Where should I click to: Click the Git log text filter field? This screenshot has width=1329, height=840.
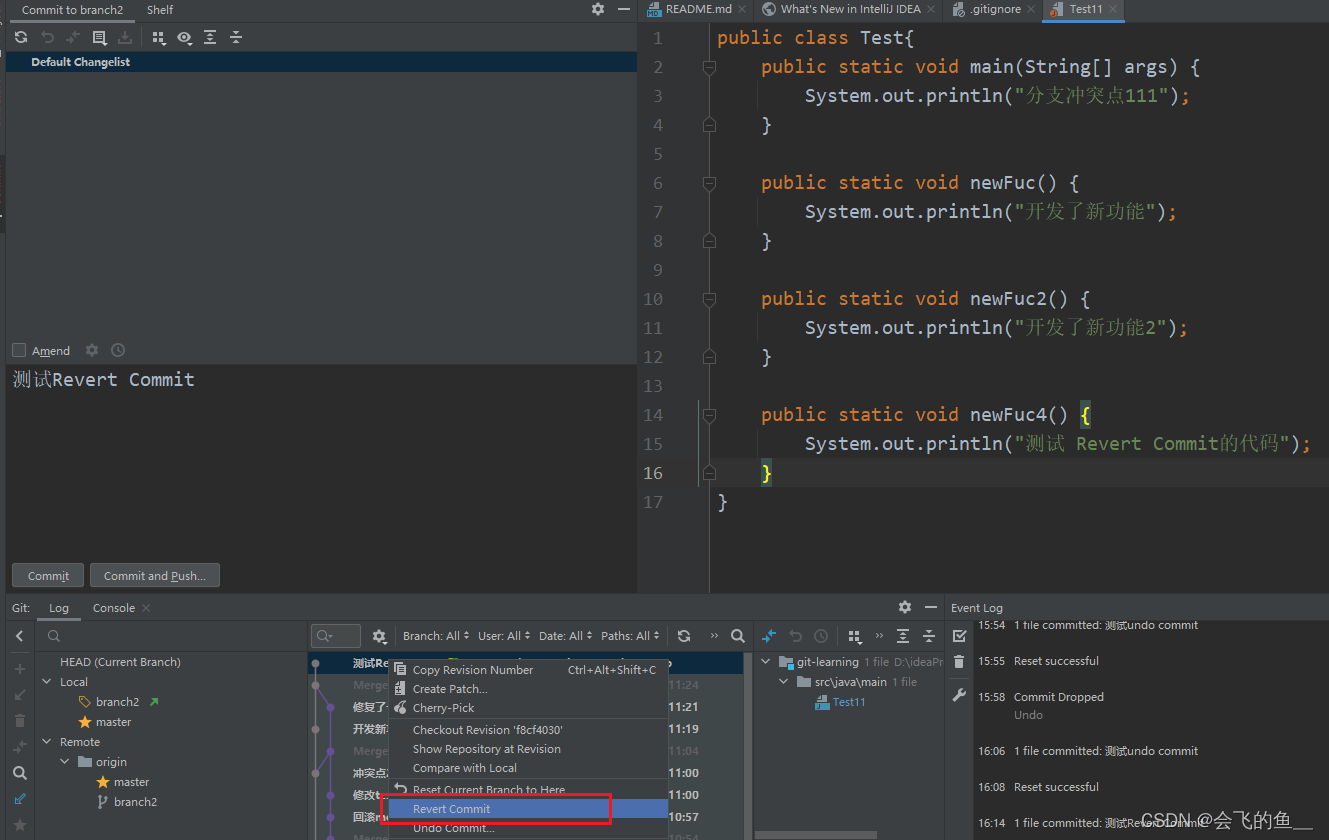pos(336,636)
